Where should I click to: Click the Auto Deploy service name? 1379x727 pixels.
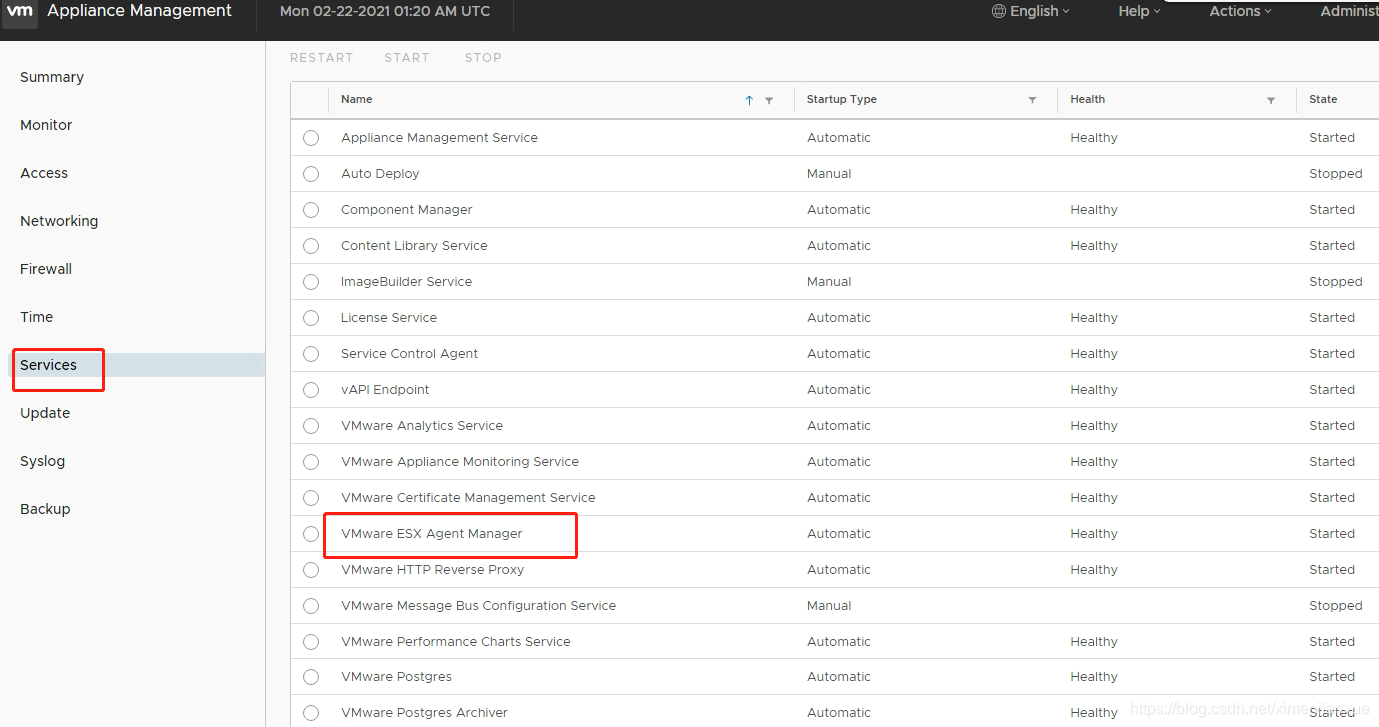pyautogui.click(x=380, y=174)
